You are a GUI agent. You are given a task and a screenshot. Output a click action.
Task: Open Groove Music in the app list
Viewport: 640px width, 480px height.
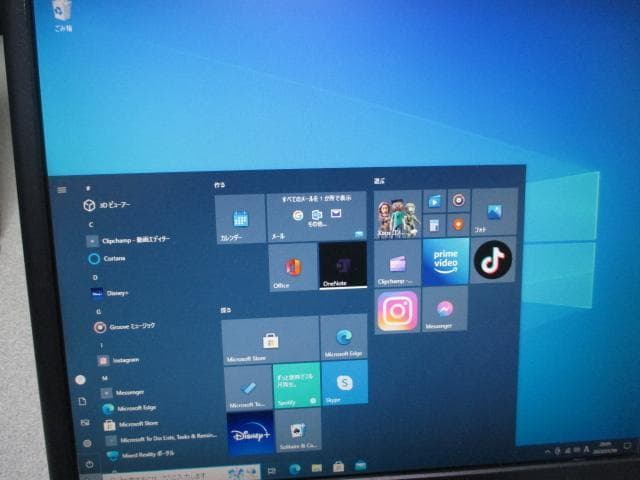[x=124, y=327]
